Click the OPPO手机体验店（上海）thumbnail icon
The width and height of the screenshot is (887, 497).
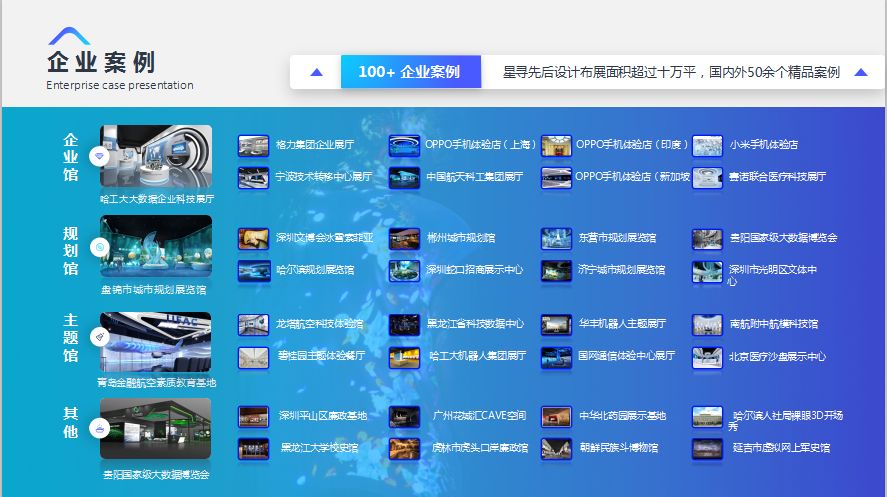tap(404, 145)
